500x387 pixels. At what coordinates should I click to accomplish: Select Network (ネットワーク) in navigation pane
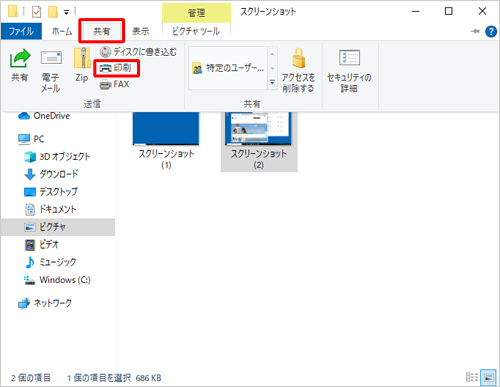(45, 303)
